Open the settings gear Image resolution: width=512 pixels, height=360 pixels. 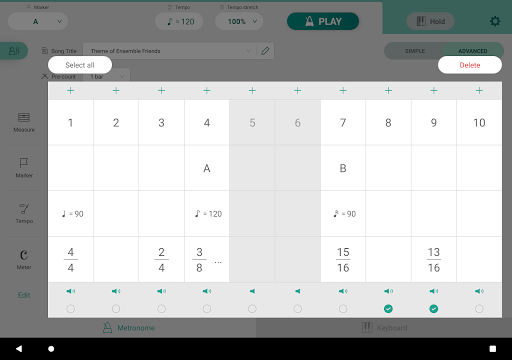(x=495, y=21)
